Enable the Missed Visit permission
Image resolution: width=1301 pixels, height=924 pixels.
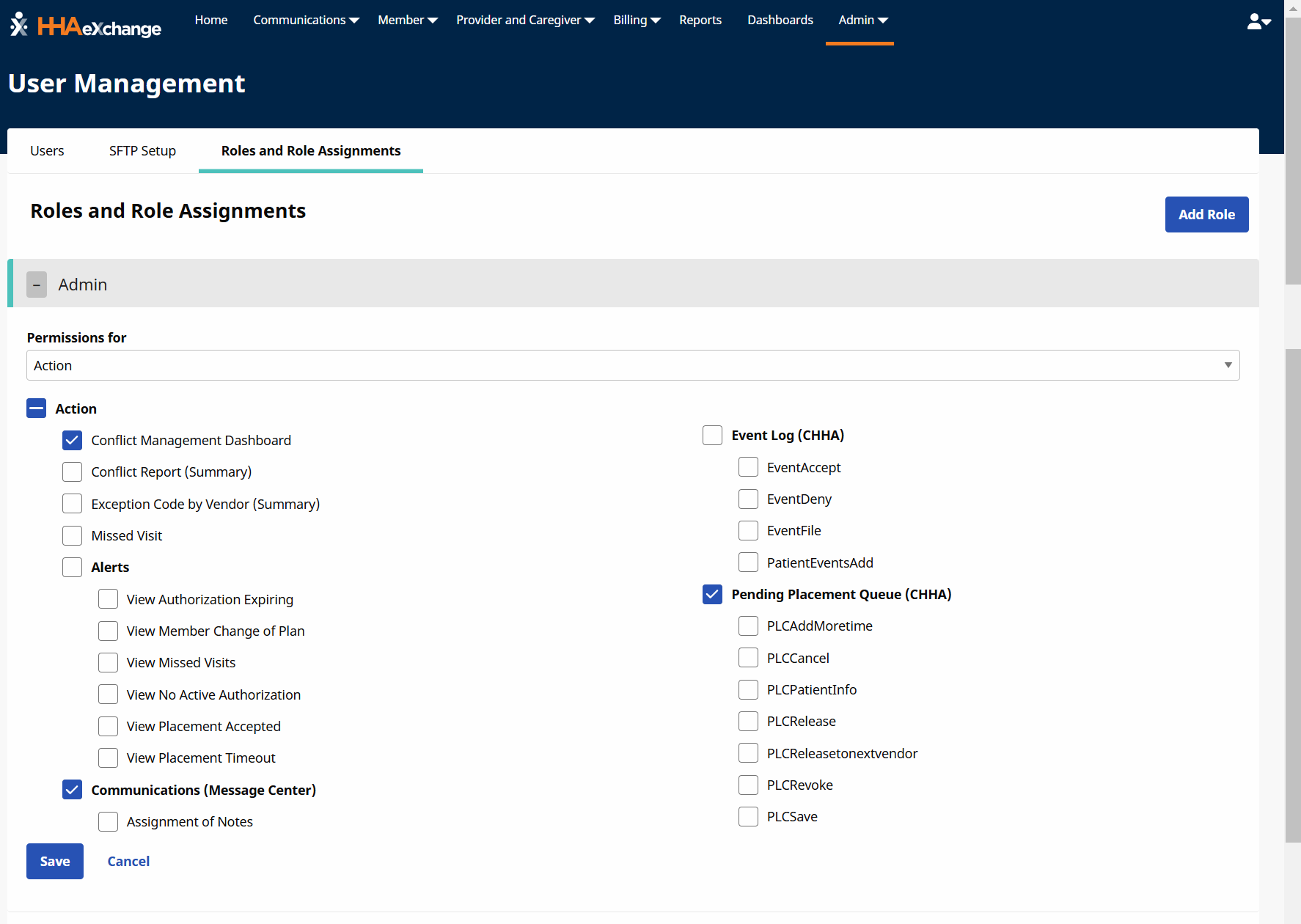(x=73, y=535)
